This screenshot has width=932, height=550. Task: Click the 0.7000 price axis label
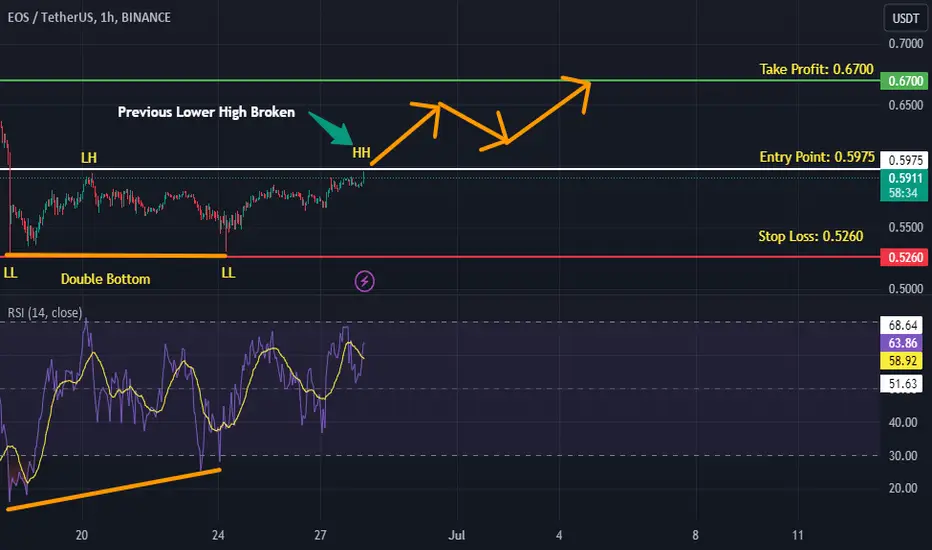point(905,43)
